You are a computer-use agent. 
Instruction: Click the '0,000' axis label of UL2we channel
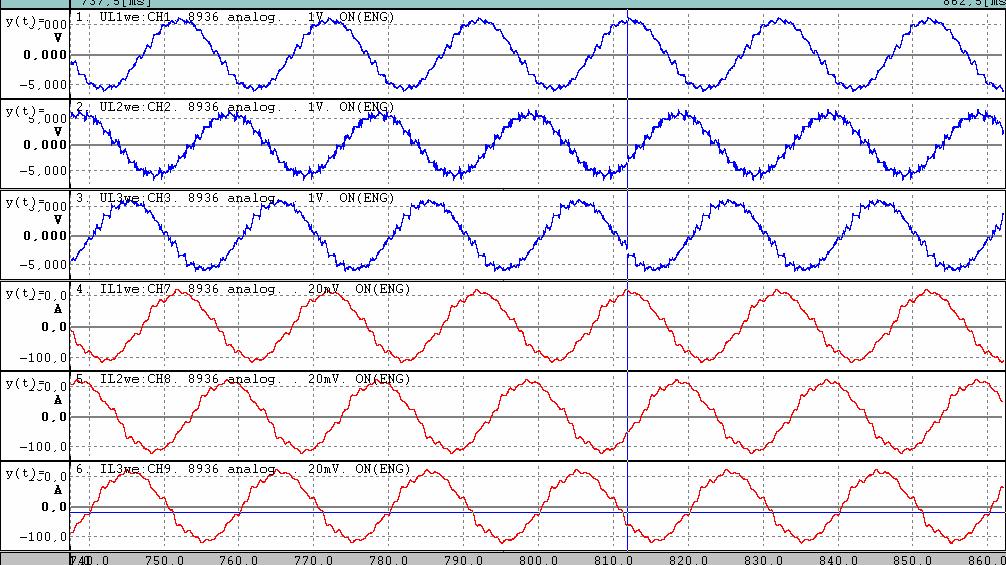[45, 145]
